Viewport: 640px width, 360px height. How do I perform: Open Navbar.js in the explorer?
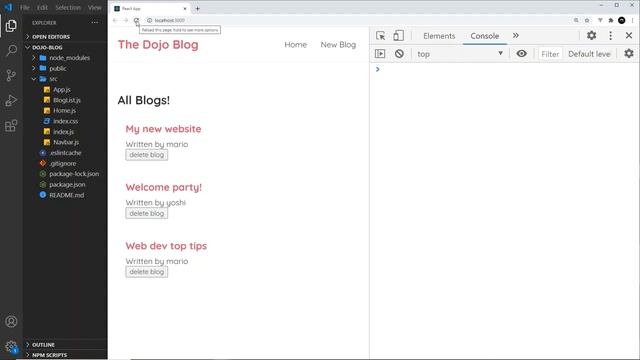(x=66, y=142)
